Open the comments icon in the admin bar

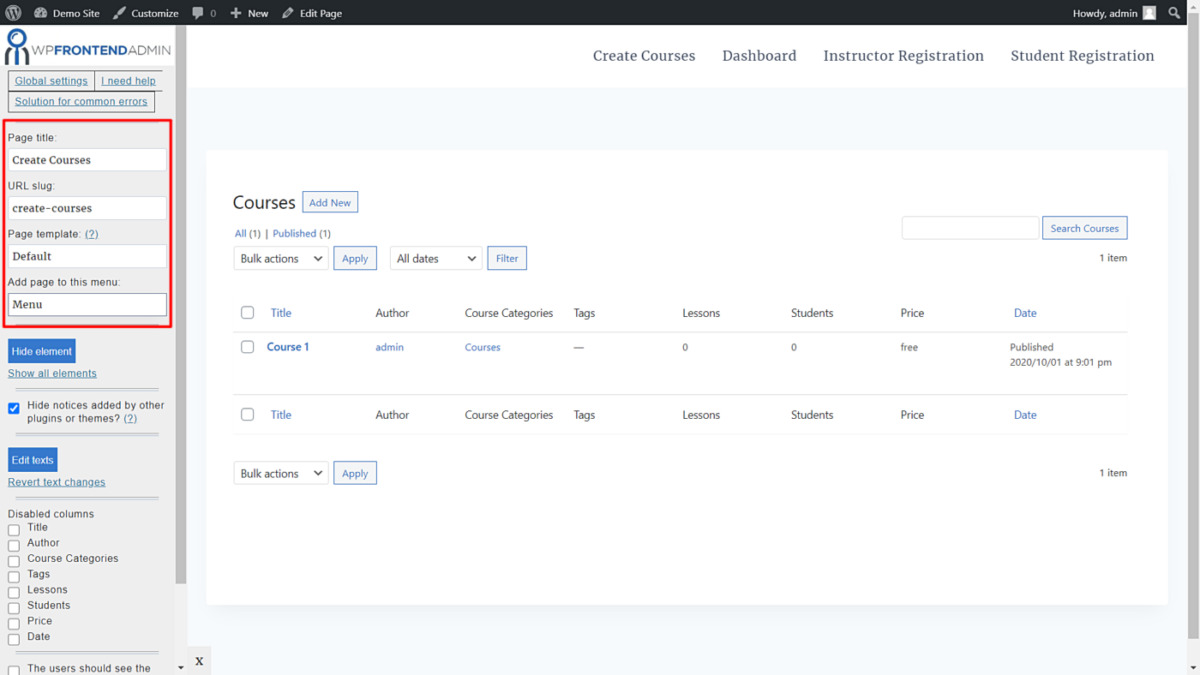pyautogui.click(x=196, y=13)
